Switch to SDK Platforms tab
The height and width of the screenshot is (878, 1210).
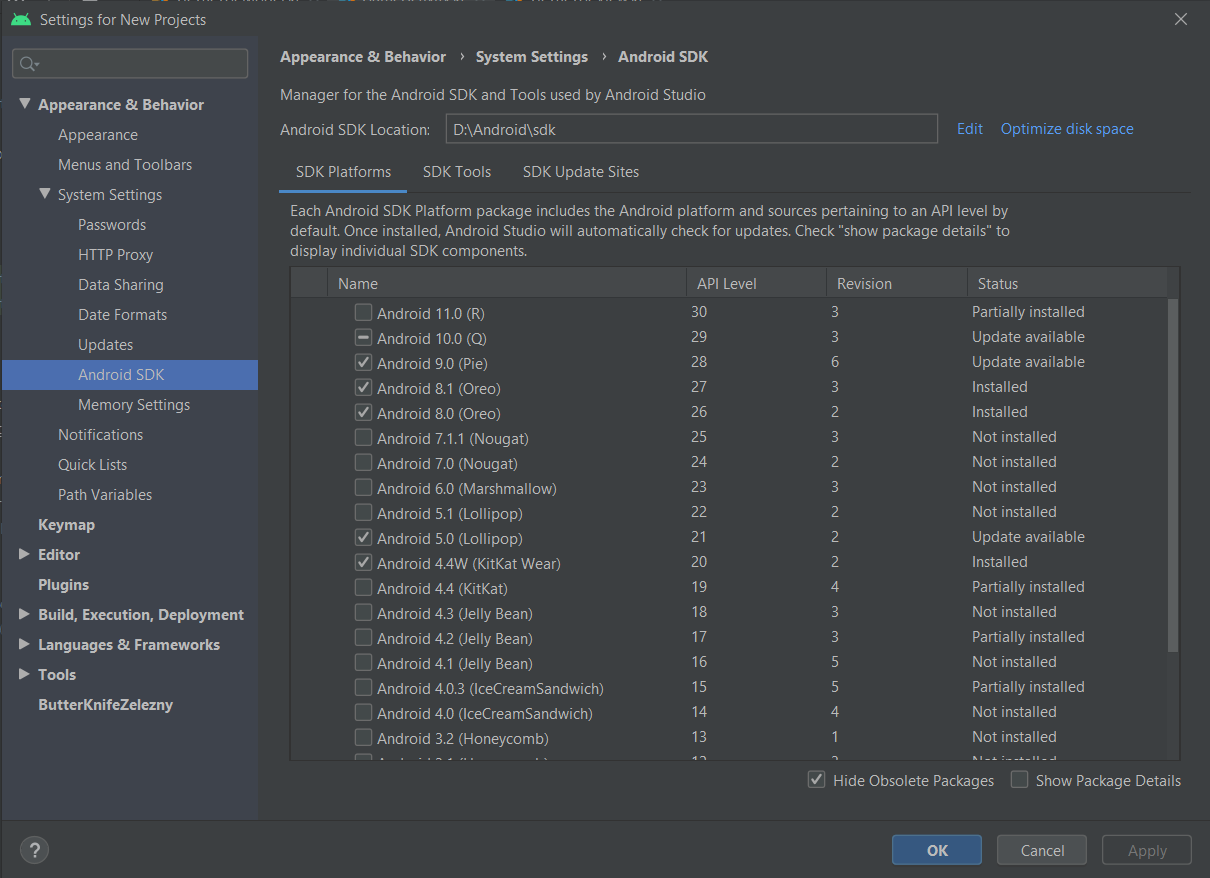point(343,172)
